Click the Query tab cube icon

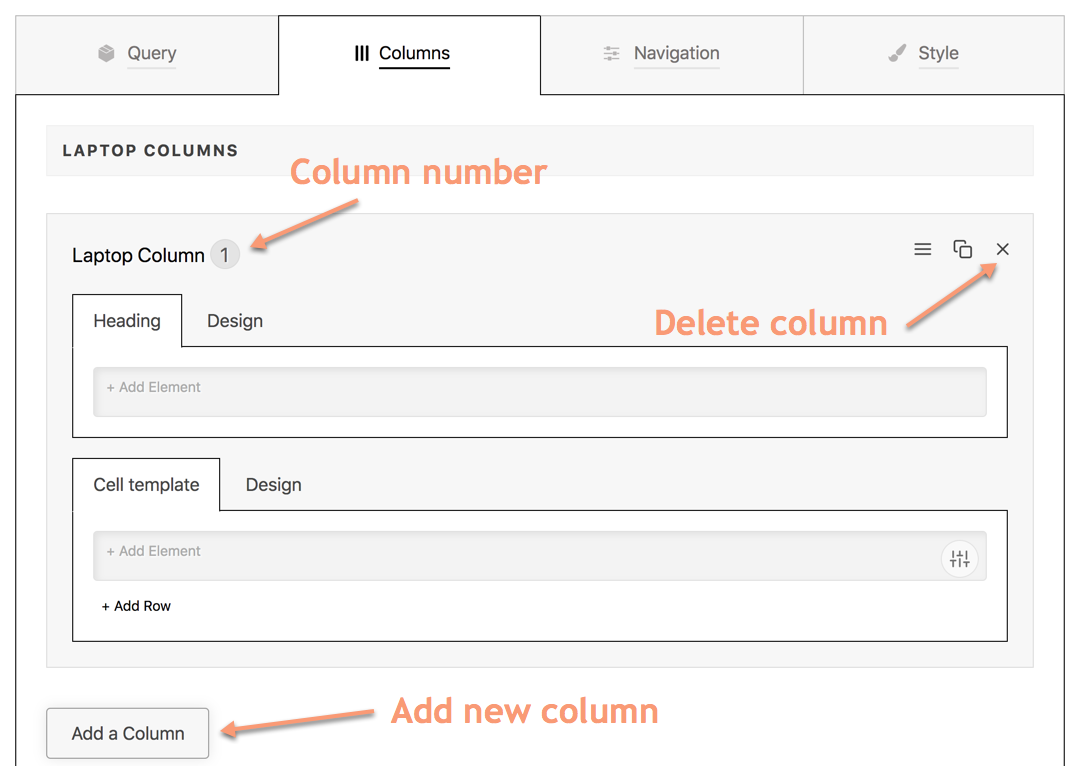pos(107,54)
